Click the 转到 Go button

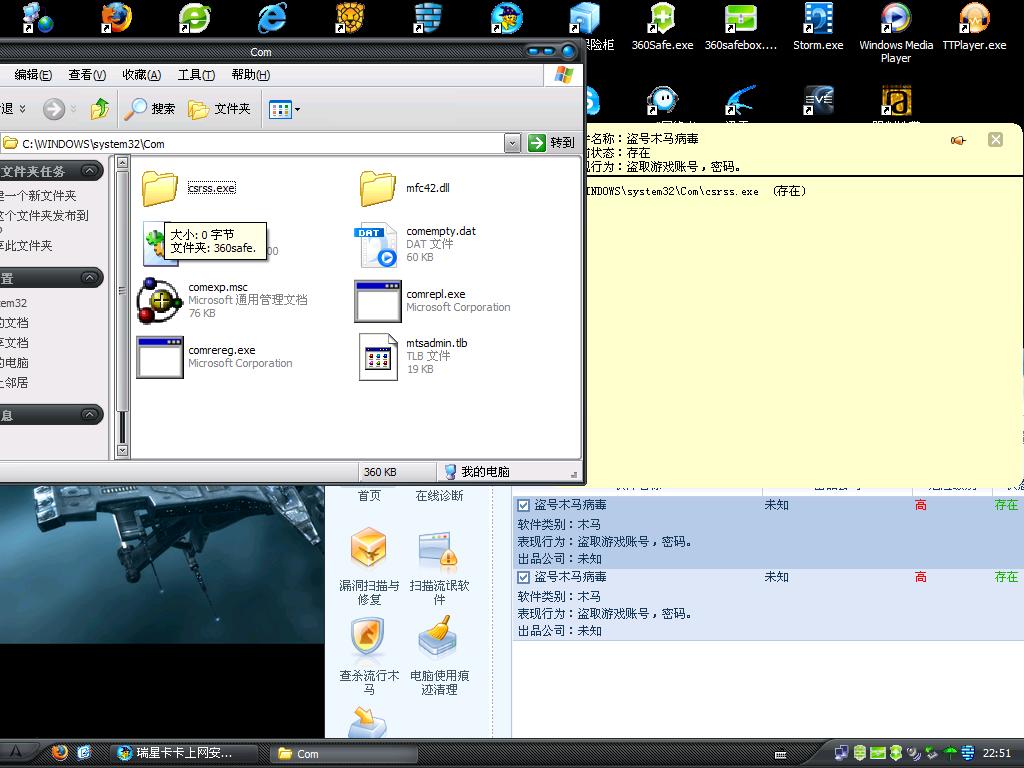coord(552,142)
